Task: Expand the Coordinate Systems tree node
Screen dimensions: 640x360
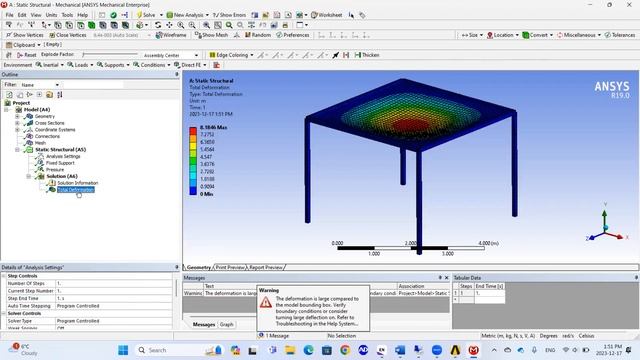Action: pos(17,130)
